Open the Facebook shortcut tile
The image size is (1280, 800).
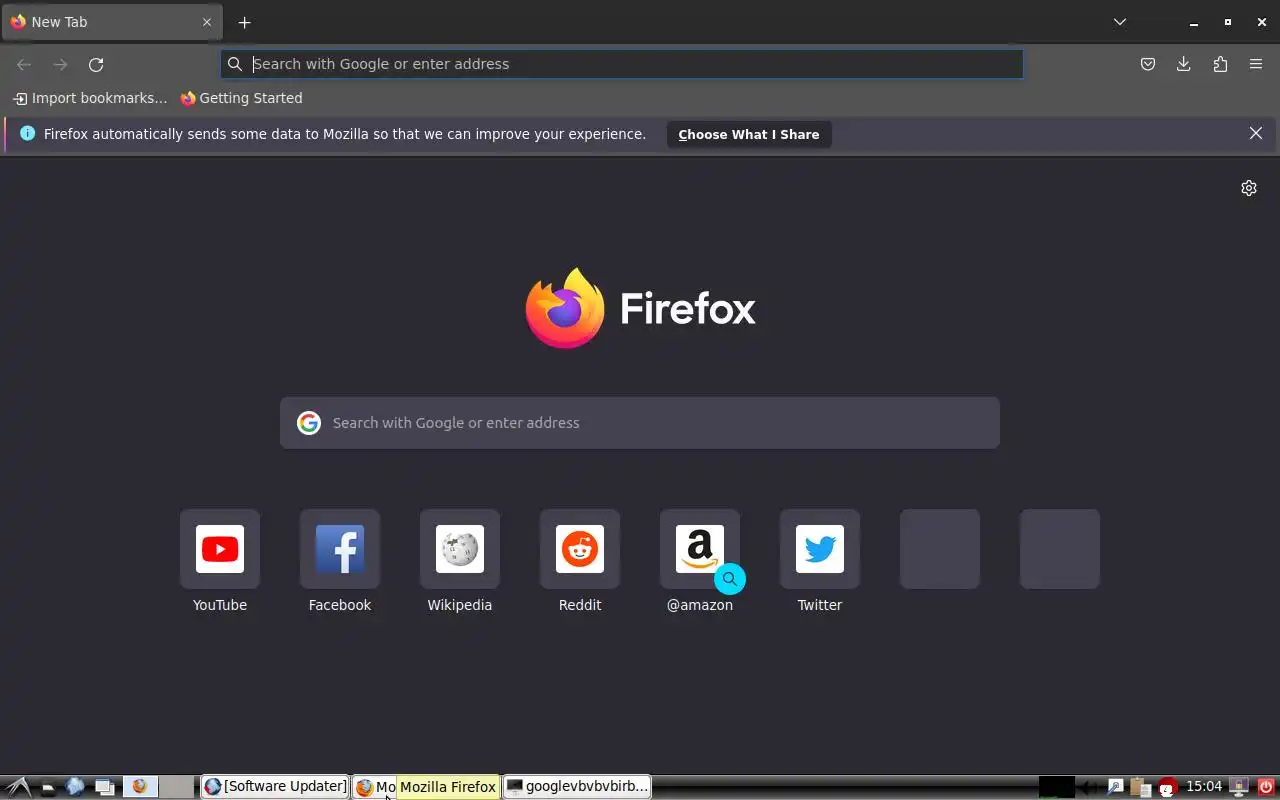click(x=340, y=549)
